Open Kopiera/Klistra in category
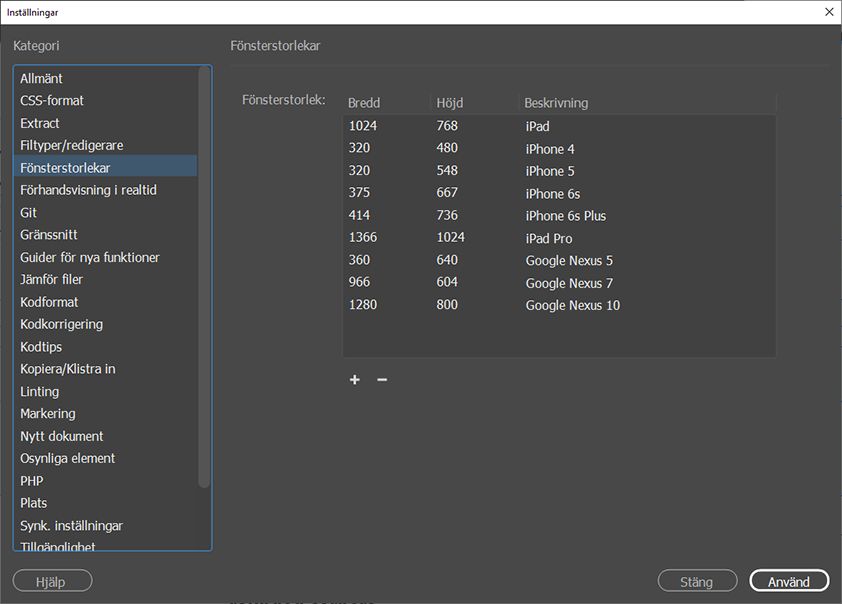This screenshot has height=604, width=842. coord(105,369)
